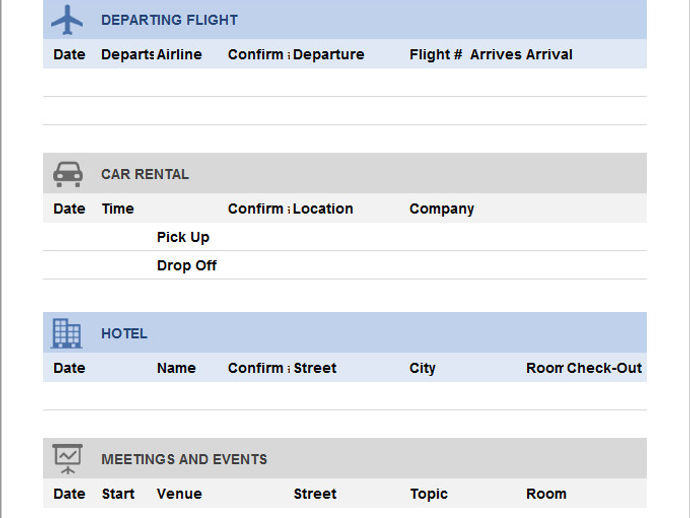
Task: Select the DEPARTING FLIGHT section title
Action: point(169,20)
